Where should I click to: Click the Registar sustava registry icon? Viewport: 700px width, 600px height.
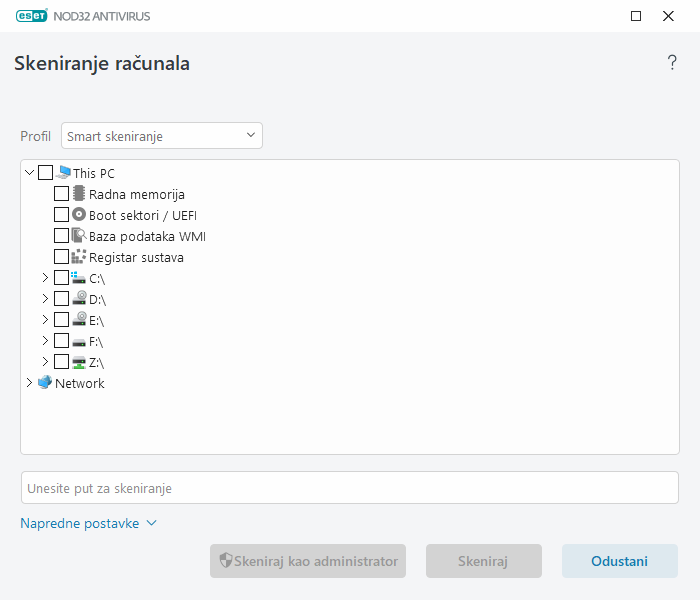pyautogui.click(x=80, y=257)
